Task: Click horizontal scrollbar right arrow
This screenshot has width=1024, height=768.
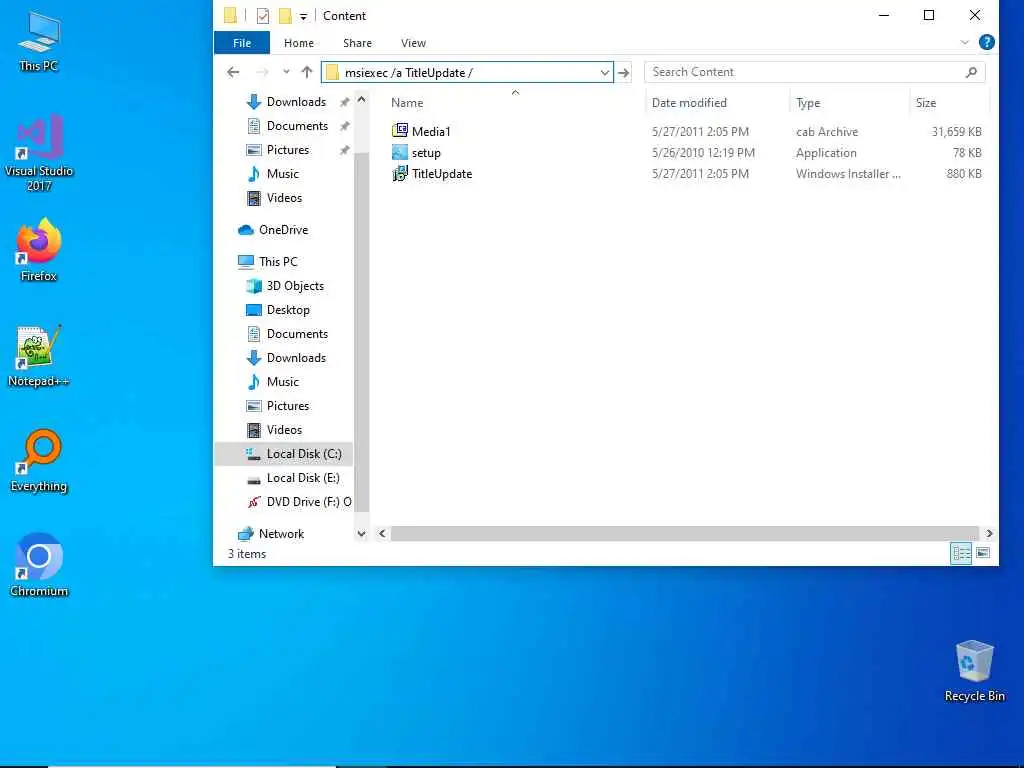Action: [x=989, y=534]
